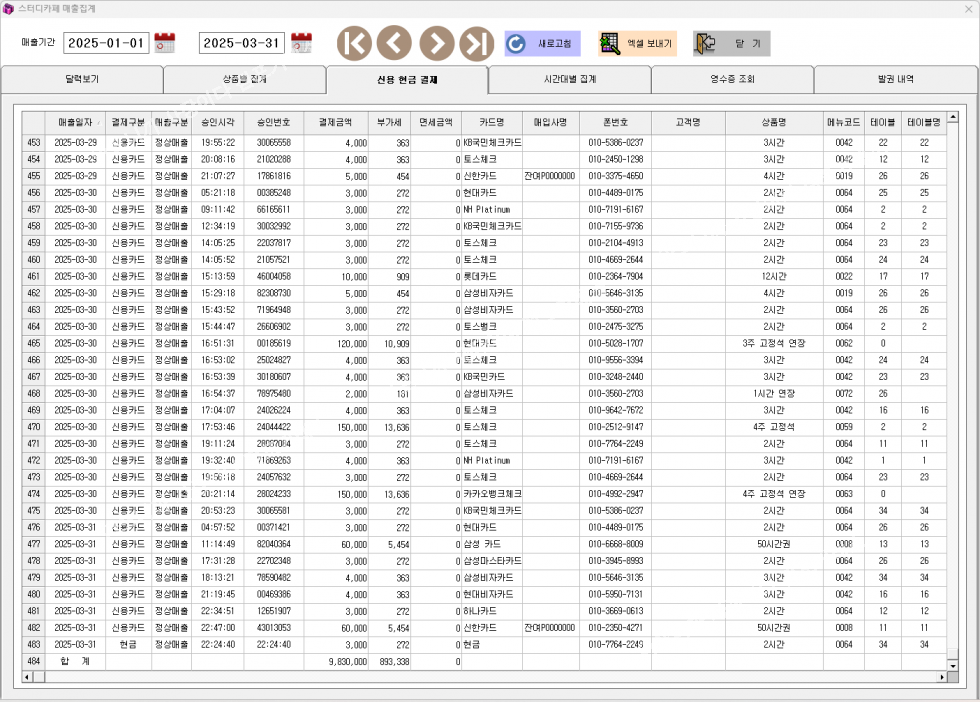Go to the previous period arrow
Screen dimensions: 980x702
click(394, 43)
